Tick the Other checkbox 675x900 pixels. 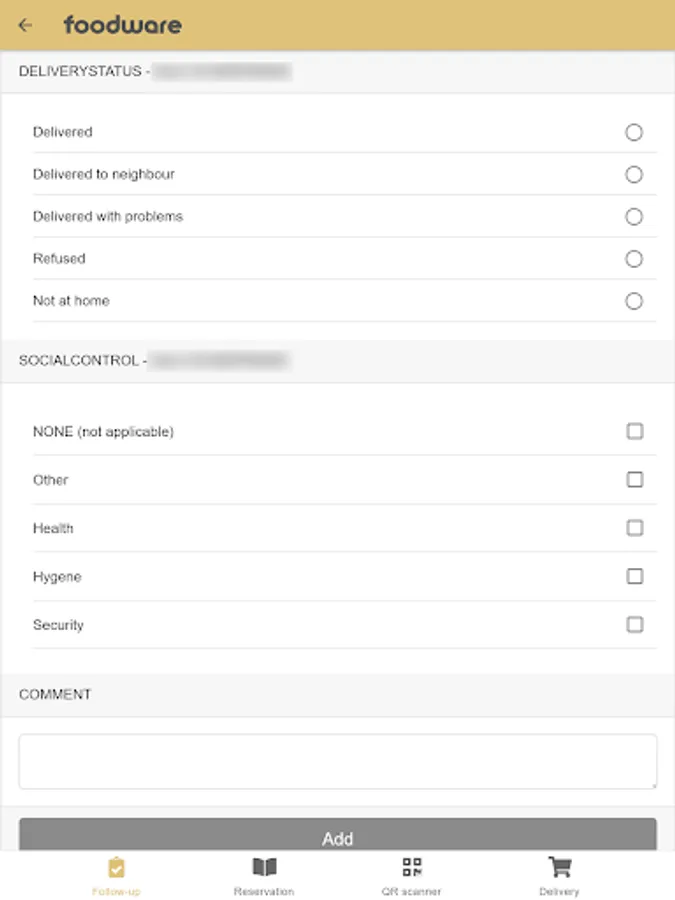(634, 480)
